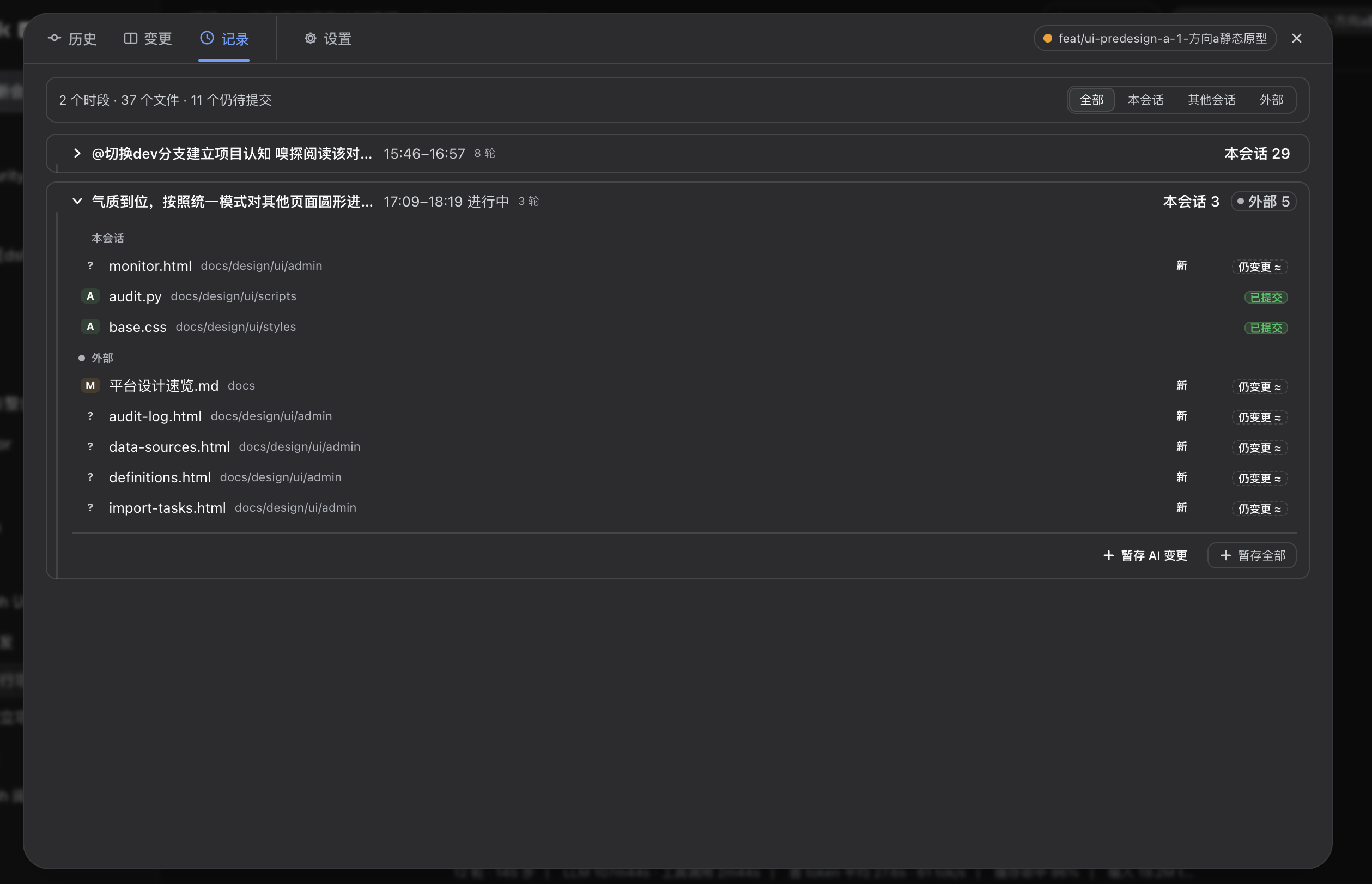Open monitor.html file row
Viewport: 1372px width, 884px height.
pyautogui.click(x=684, y=266)
